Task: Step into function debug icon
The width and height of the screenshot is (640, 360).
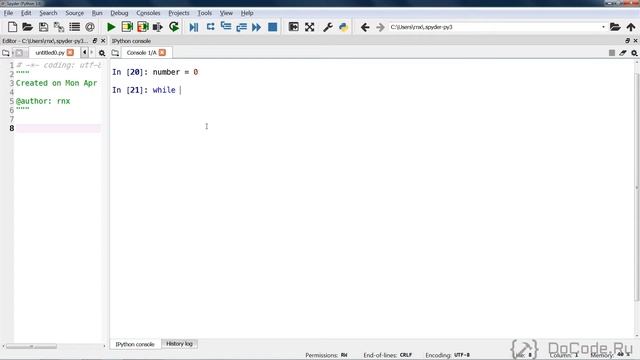Action: 226,27
